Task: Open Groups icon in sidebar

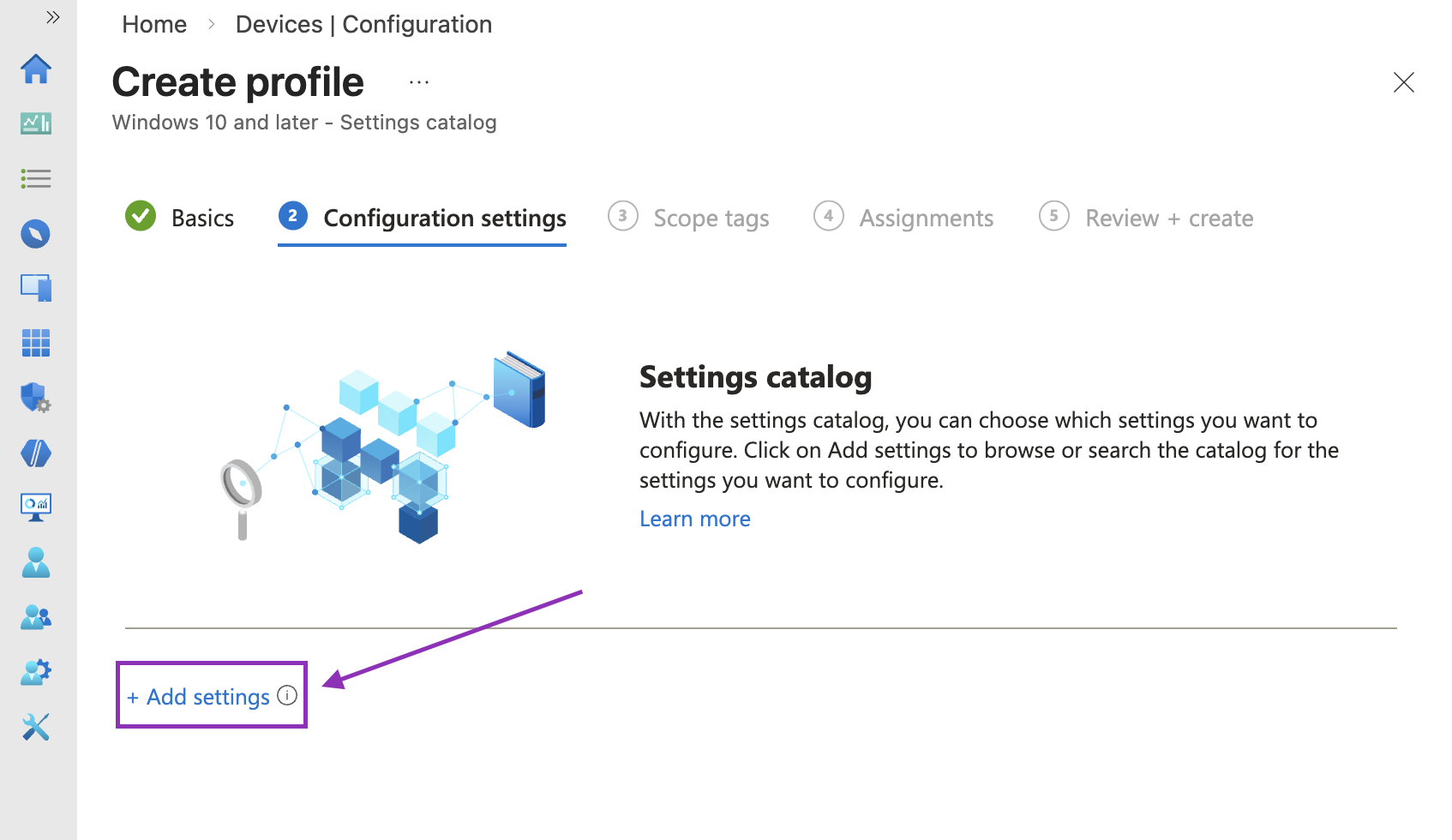Action: (x=36, y=617)
